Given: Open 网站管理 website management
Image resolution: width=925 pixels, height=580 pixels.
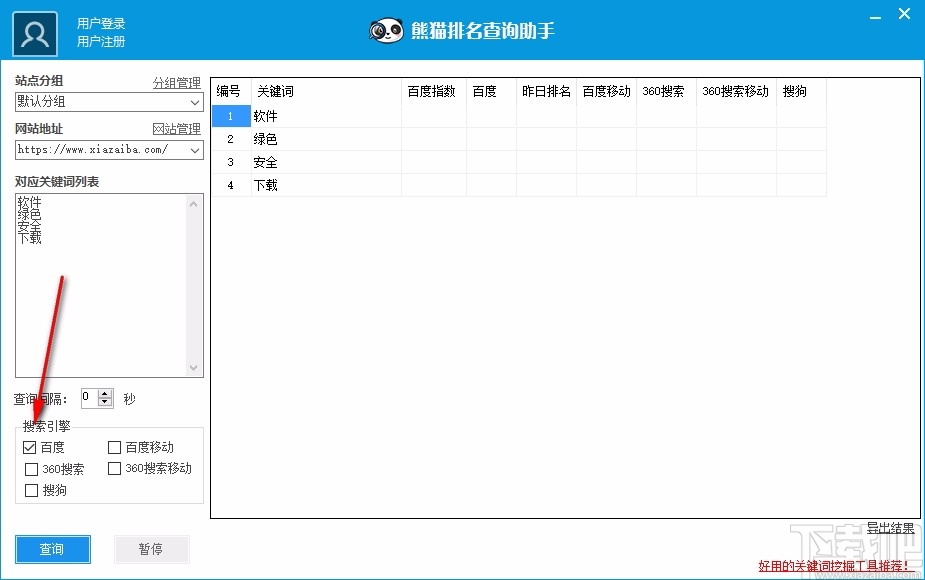Looking at the screenshot, I should [x=178, y=129].
